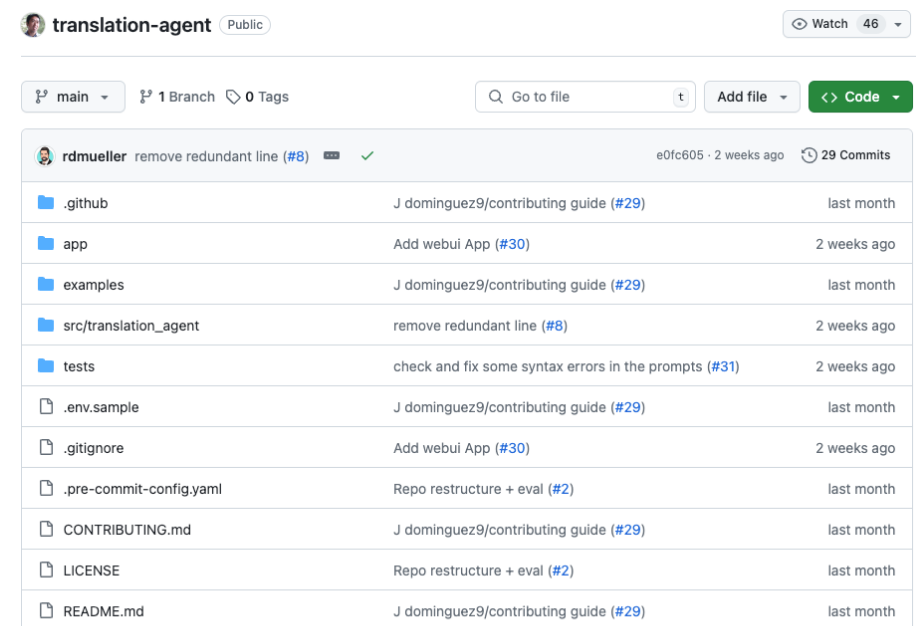Open the Watch notifications dropdown arrow
The height and width of the screenshot is (626, 920).
(x=897, y=24)
